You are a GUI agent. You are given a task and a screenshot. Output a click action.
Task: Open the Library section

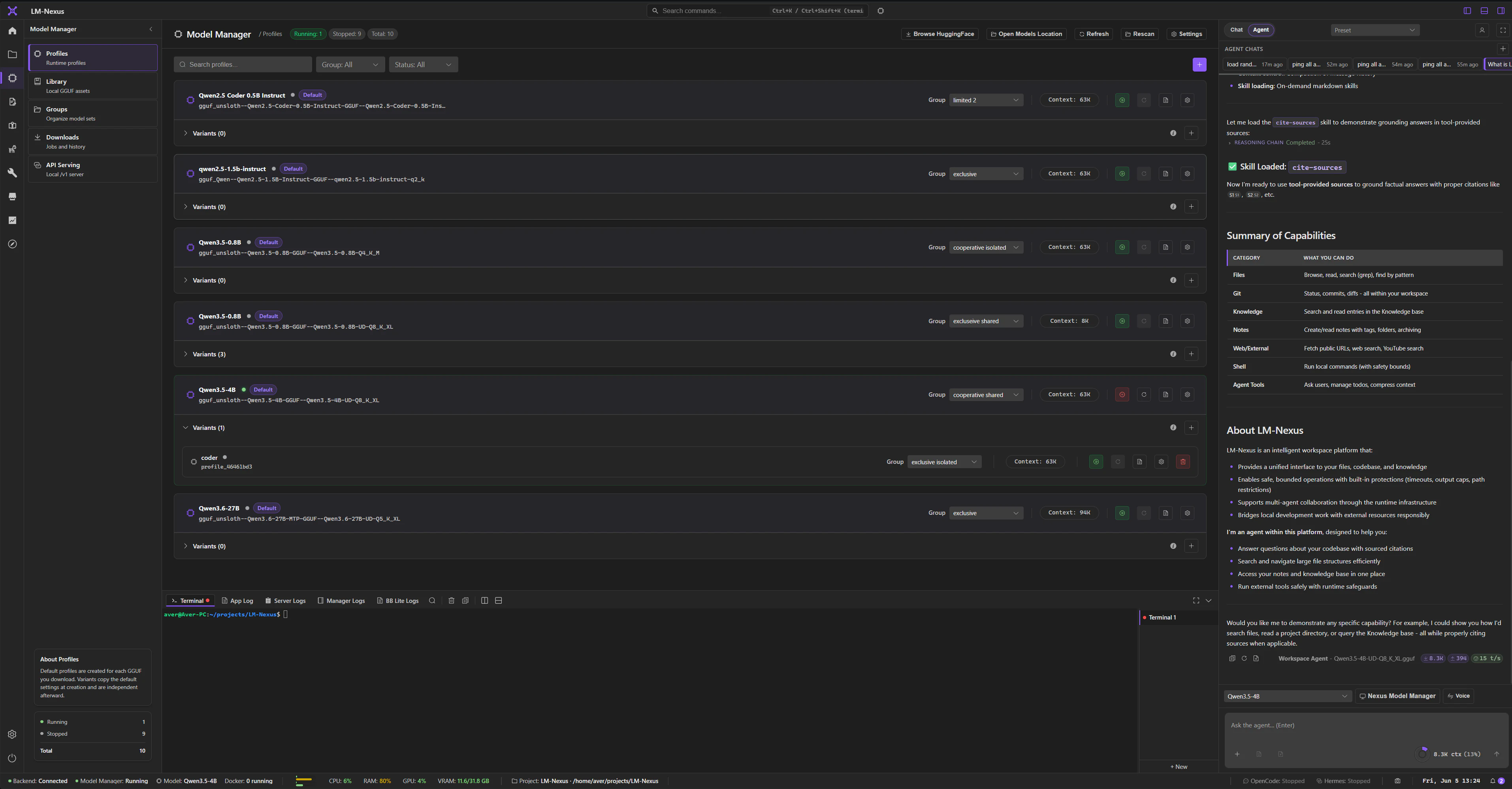(x=93, y=86)
